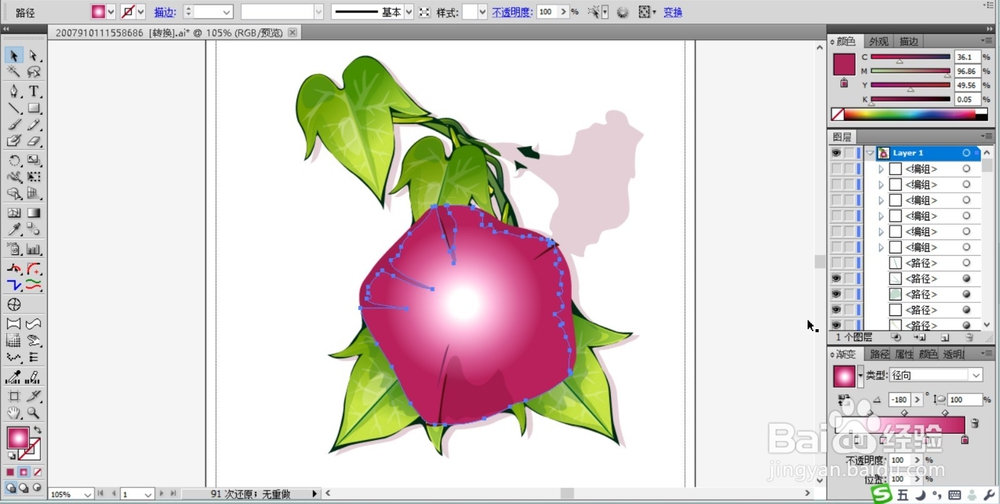
Task: Click the Sogou input method S icon
Action: pyautogui.click(x=882, y=494)
